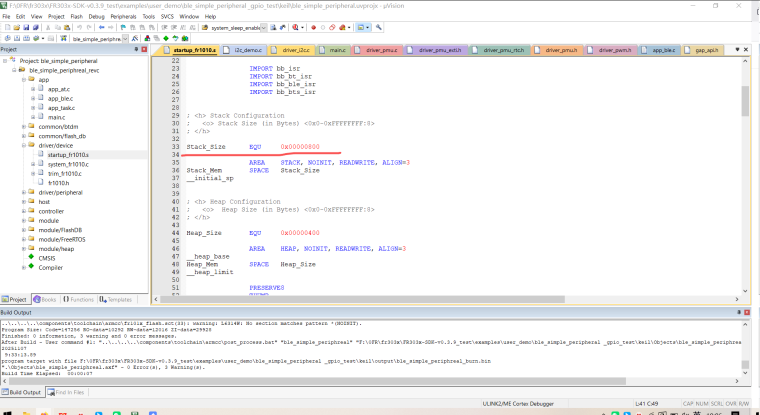The image size is (760, 415).
Task: Select system_fr1010.c in project tree
Action: (68, 164)
